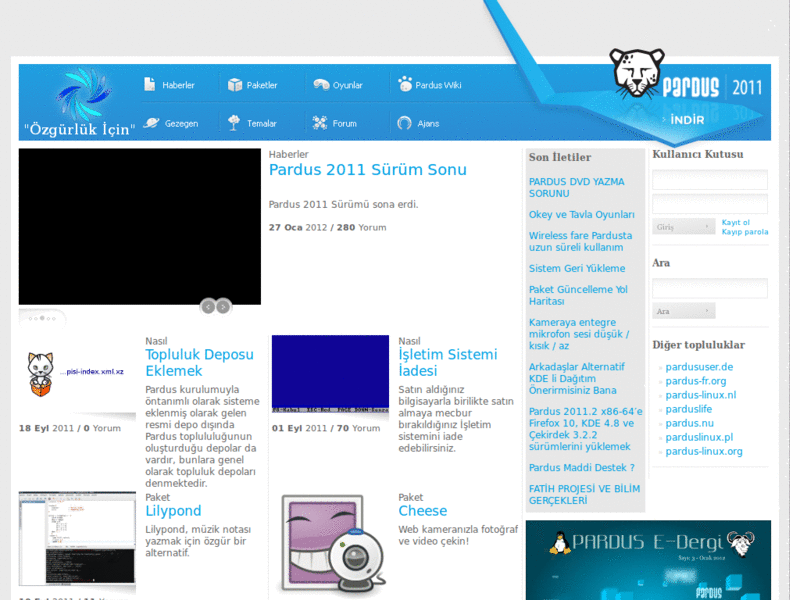Visit pardus-linux.org community link

[704, 452]
